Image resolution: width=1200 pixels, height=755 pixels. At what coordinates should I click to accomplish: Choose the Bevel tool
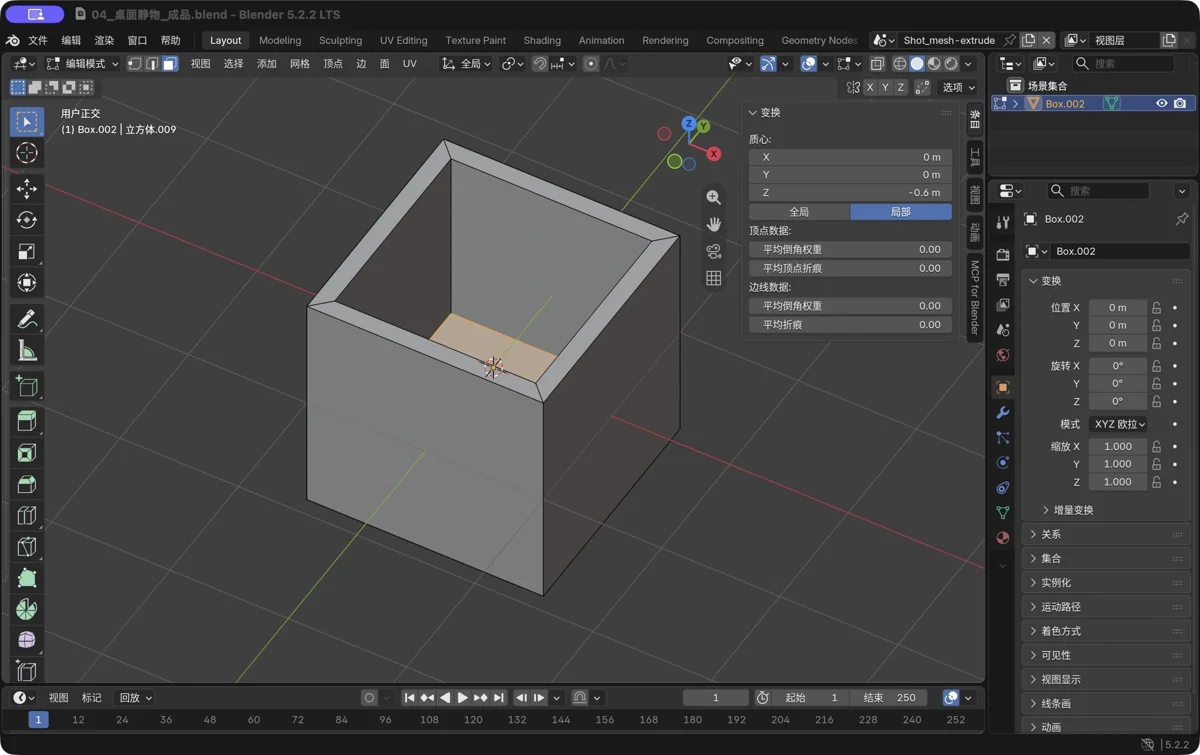(27, 484)
